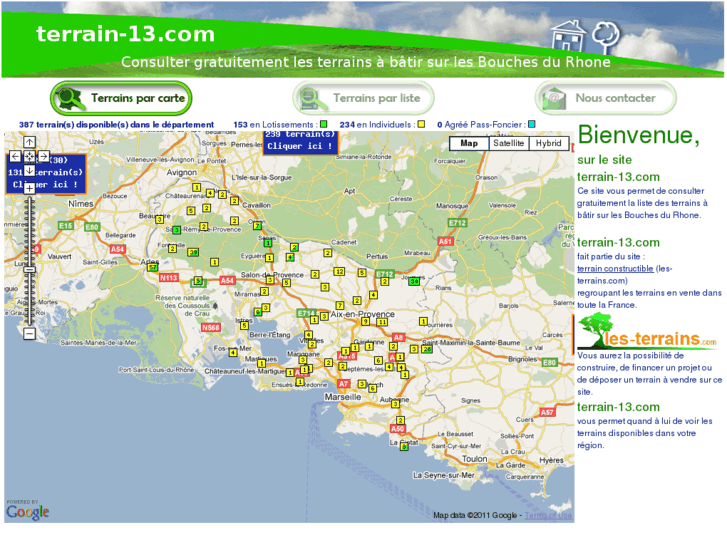Zoom out with the minus button
The height and width of the screenshot is (545, 727).
coord(29,333)
